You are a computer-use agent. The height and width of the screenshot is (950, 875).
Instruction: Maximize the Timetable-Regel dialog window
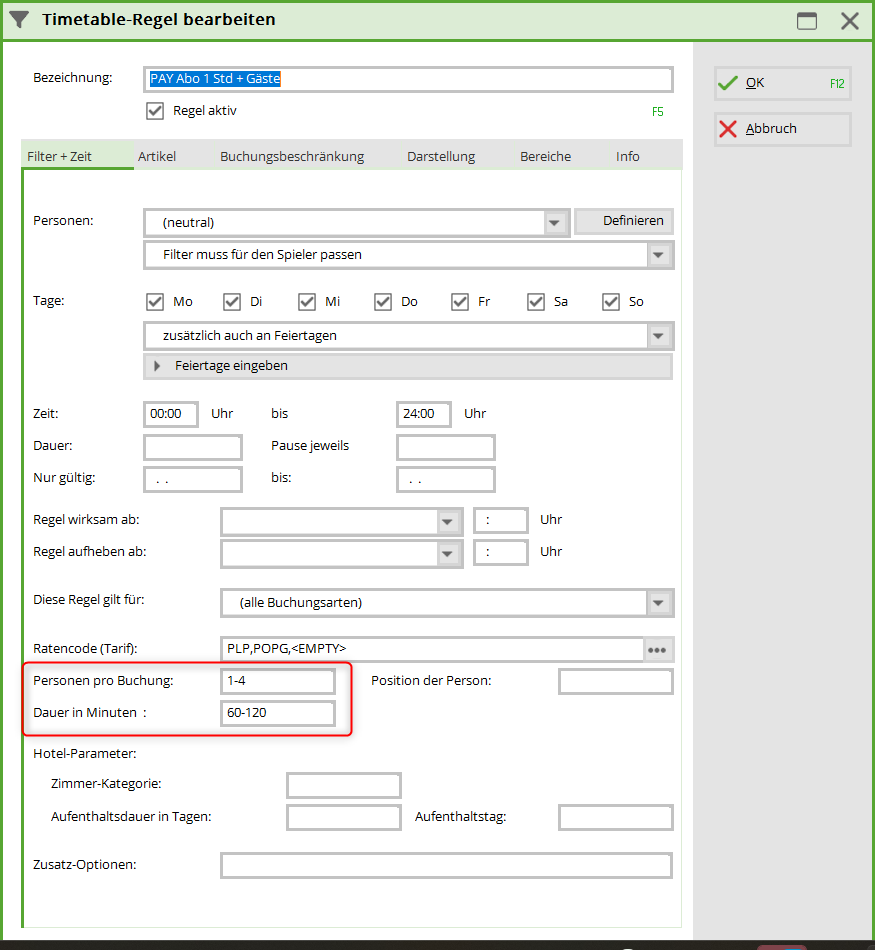[807, 21]
